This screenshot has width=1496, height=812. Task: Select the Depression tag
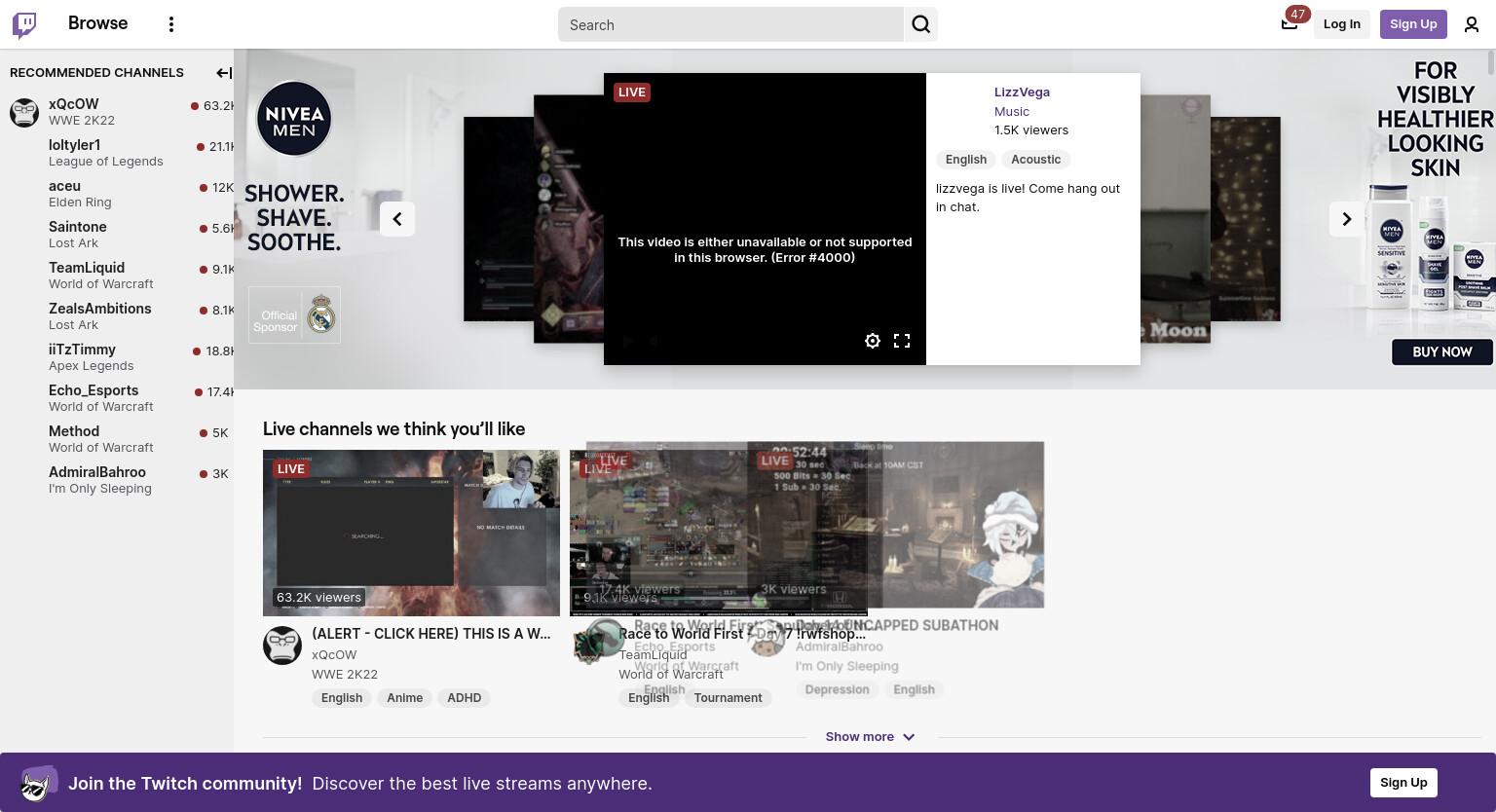[x=837, y=689]
